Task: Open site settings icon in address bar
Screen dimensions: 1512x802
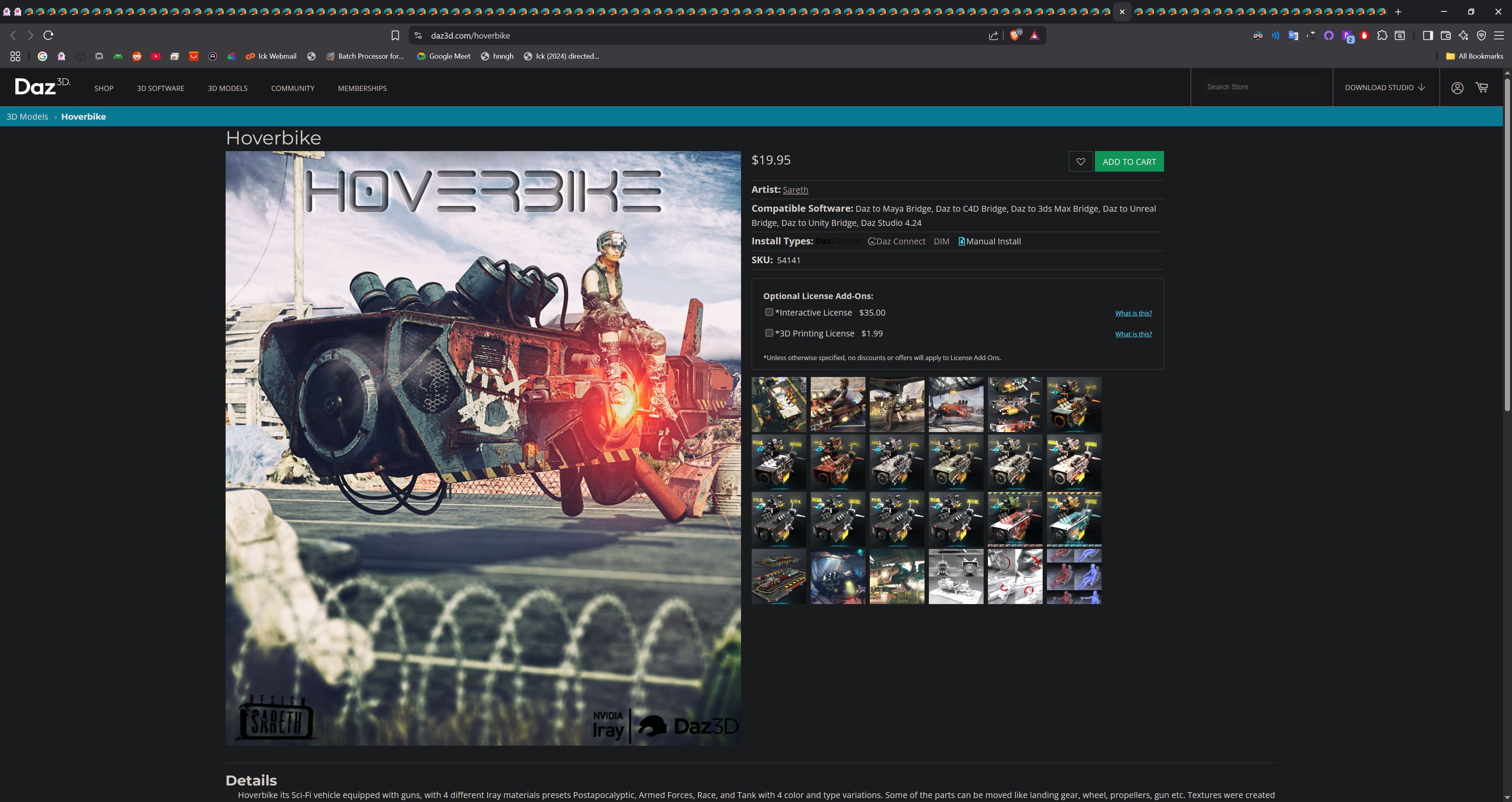Action: point(418,36)
